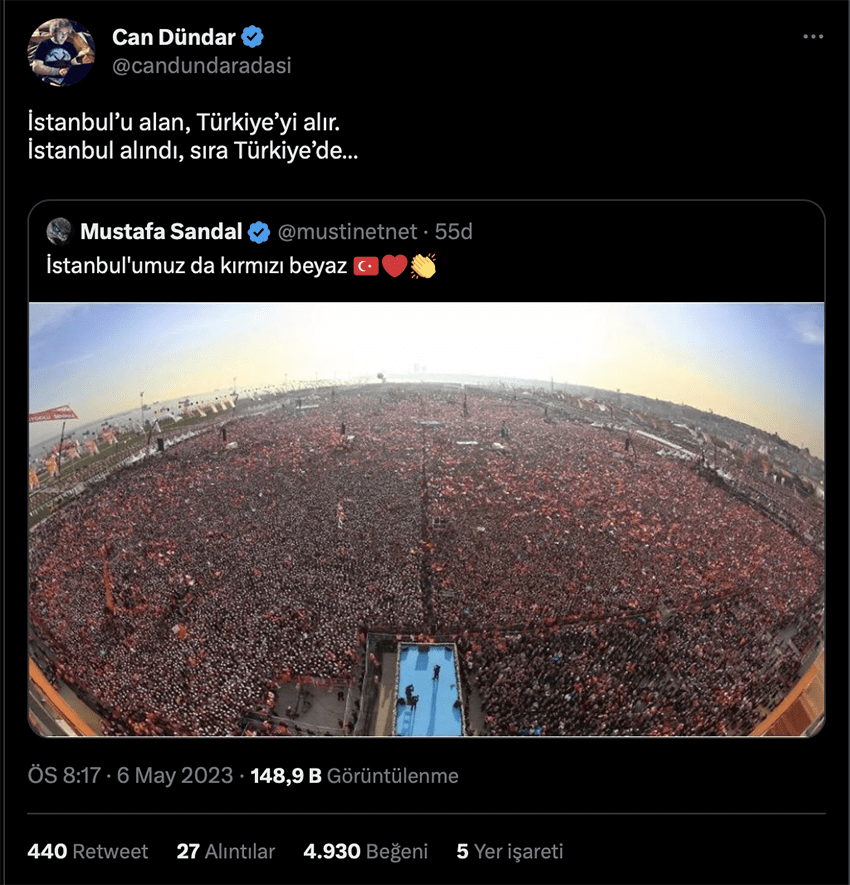The image size is (850, 885).
Task: Click verified badge beside Mustafa Sandal
Action: pos(259,232)
